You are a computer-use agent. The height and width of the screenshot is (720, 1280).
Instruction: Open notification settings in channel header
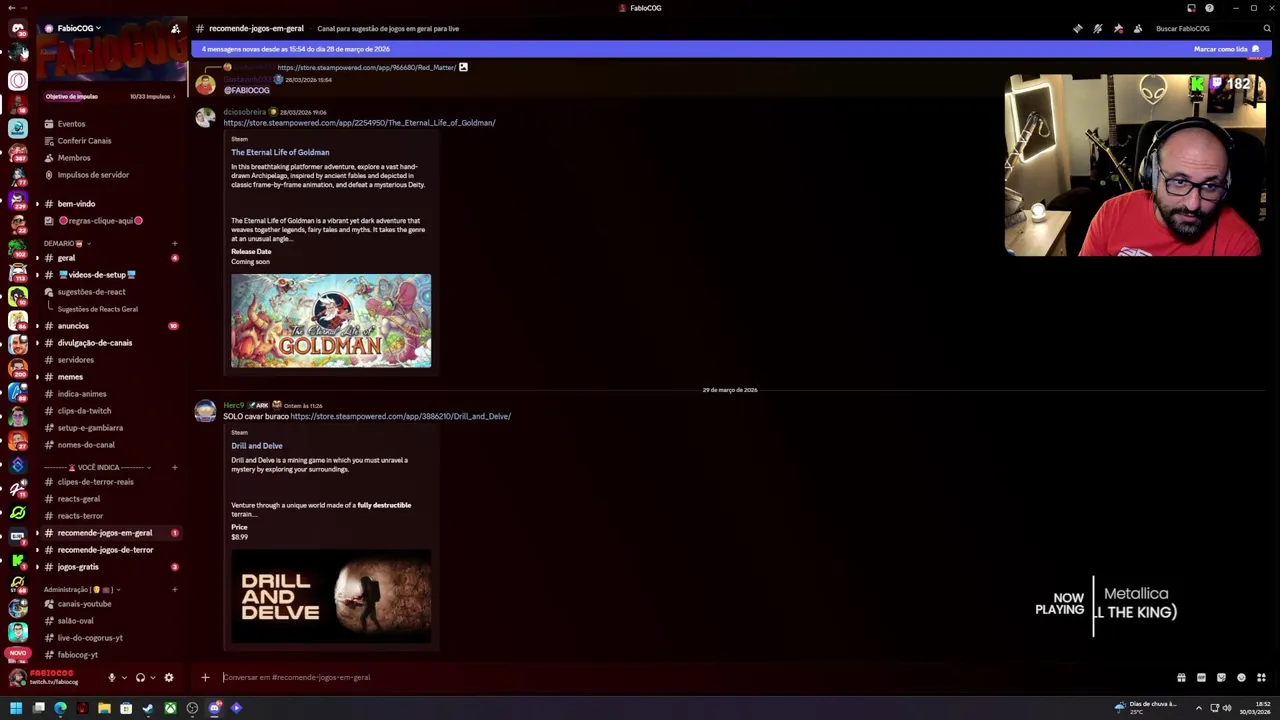1098,28
